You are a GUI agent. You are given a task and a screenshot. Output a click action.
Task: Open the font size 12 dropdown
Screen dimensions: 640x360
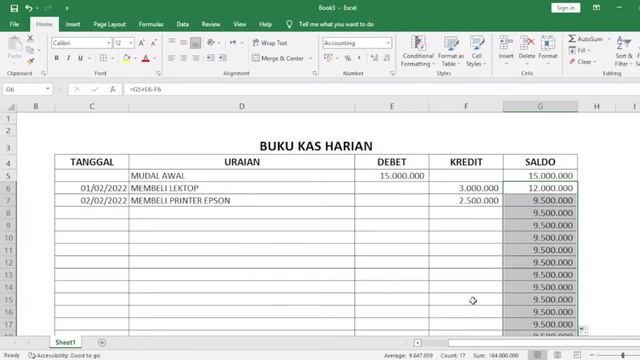pyautogui.click(x=131, y=43)
